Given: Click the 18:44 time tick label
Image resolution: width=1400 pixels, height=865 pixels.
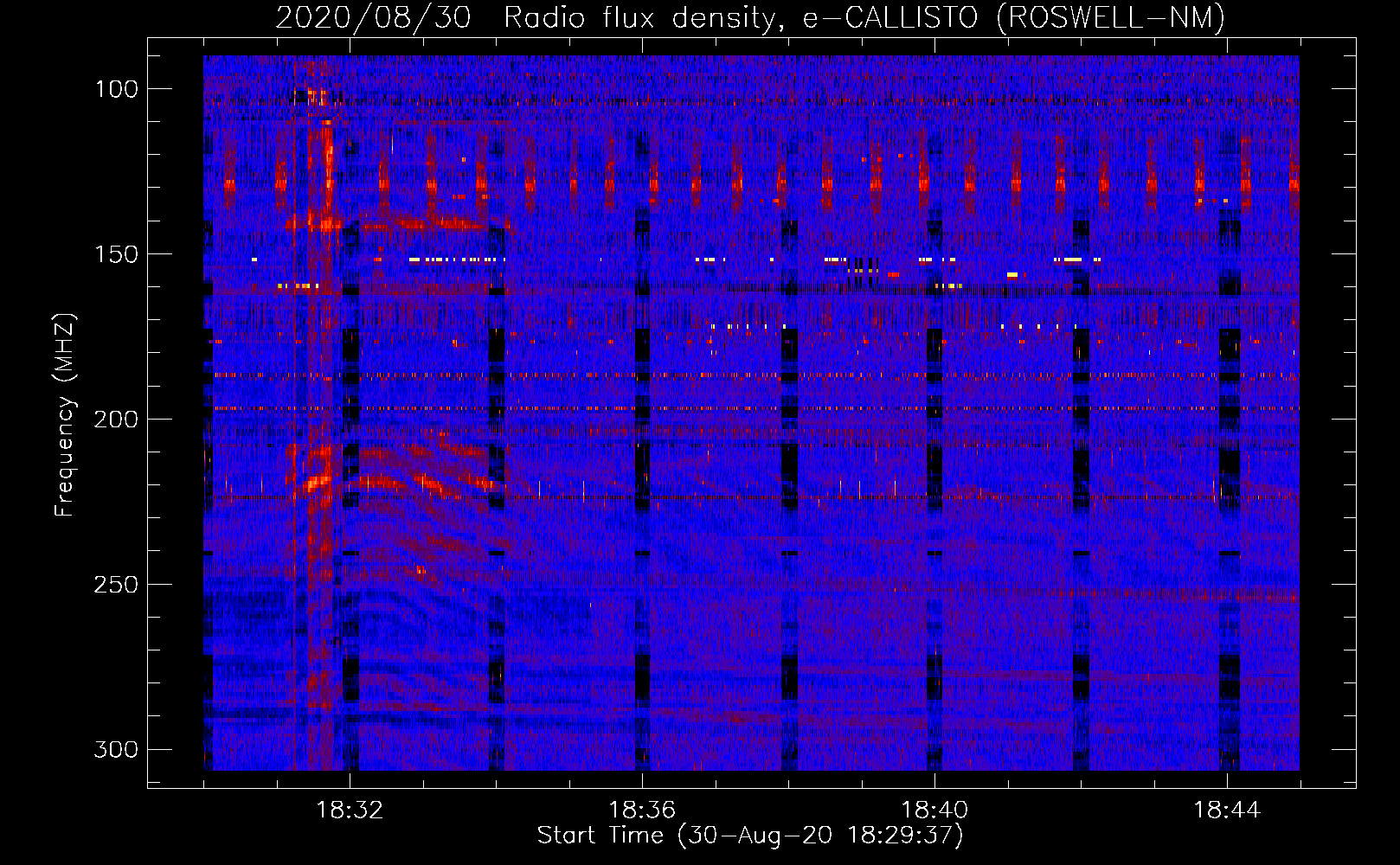Looking at the screenshot, I should point(1227,811).
